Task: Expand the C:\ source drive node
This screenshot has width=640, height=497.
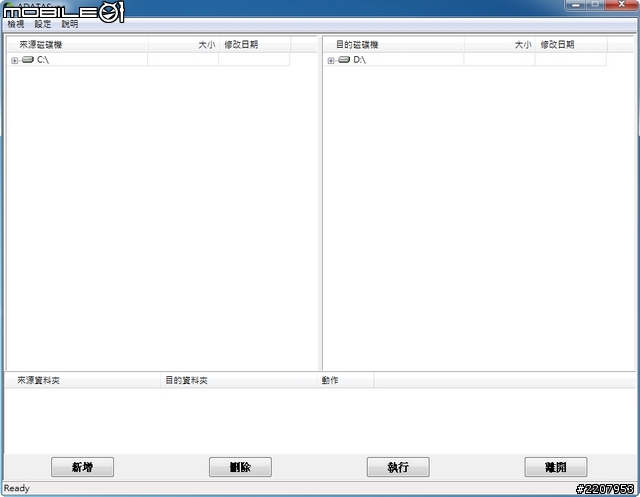Action: (15, 60)
